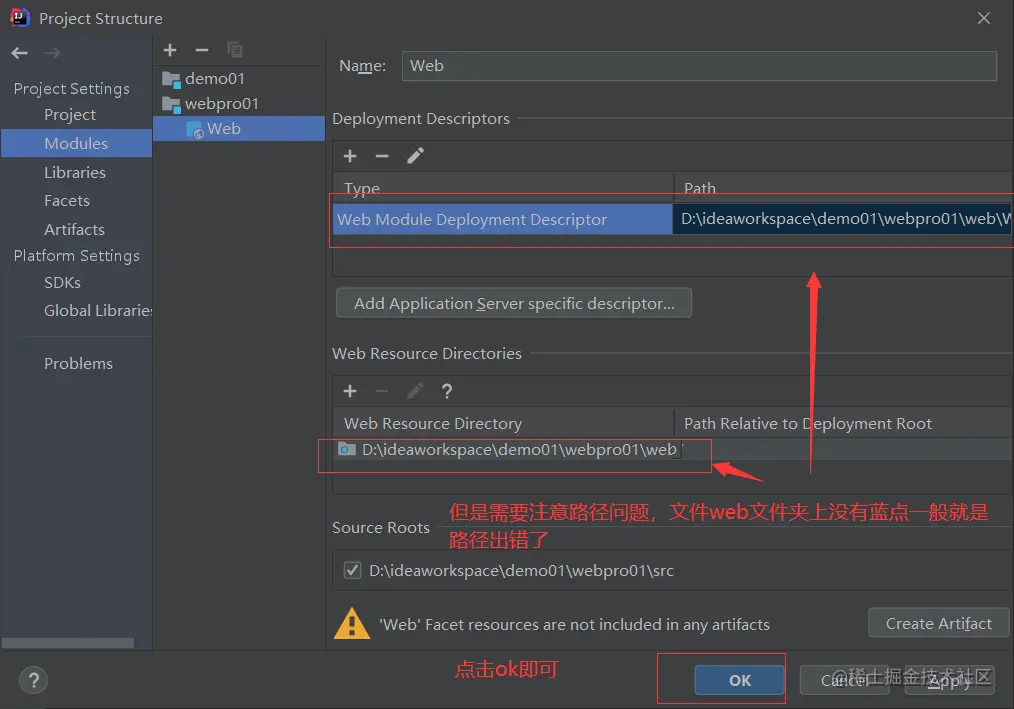1014x709 pixels.
Task: Click the OK button
Action: point(739,680)
